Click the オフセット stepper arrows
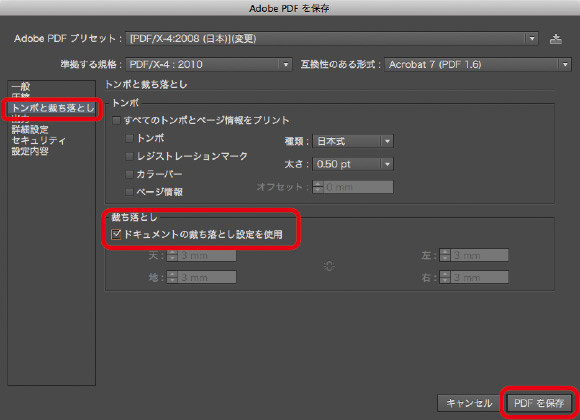The height and width of the screenshot is (420, 580). point(318,187)
